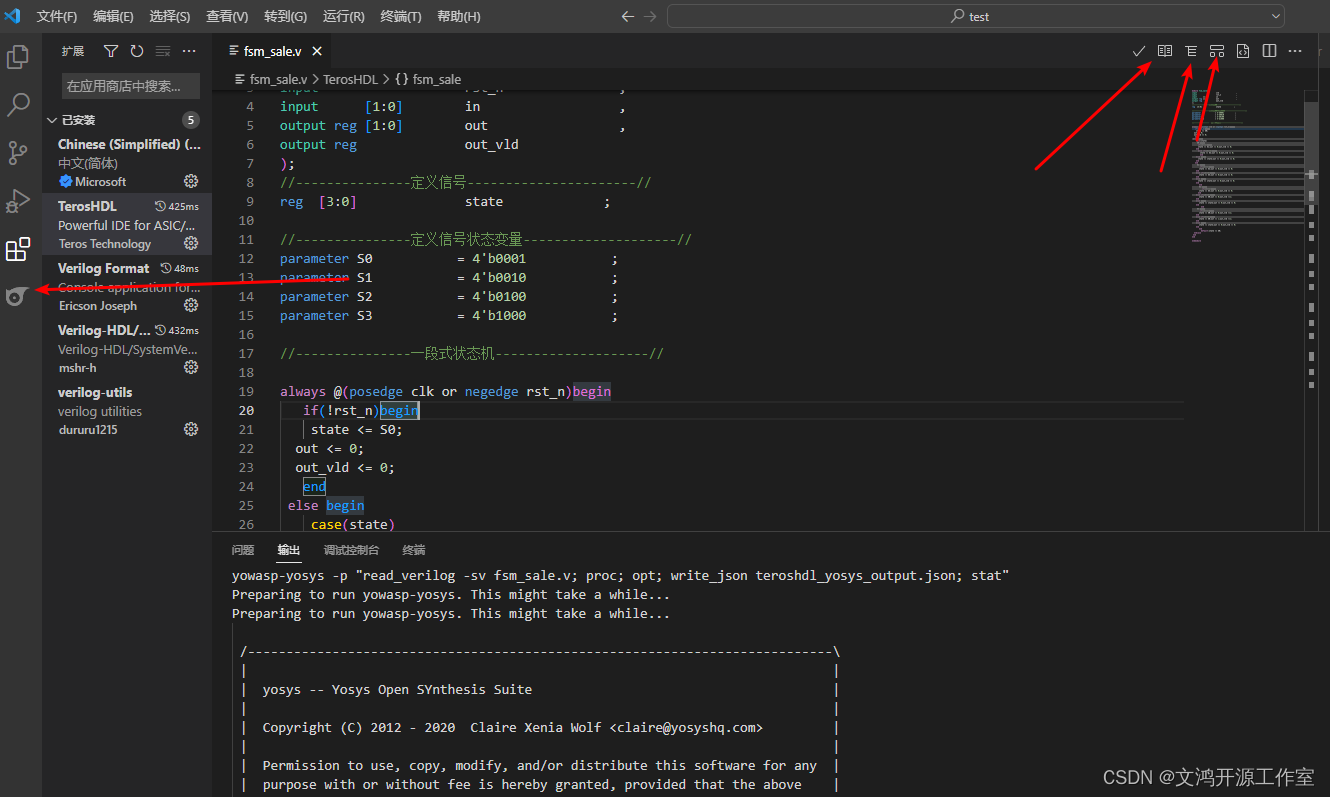Open the 选择(S) menu
This screenshot has width=1330, height=797.
click(170, 16)
